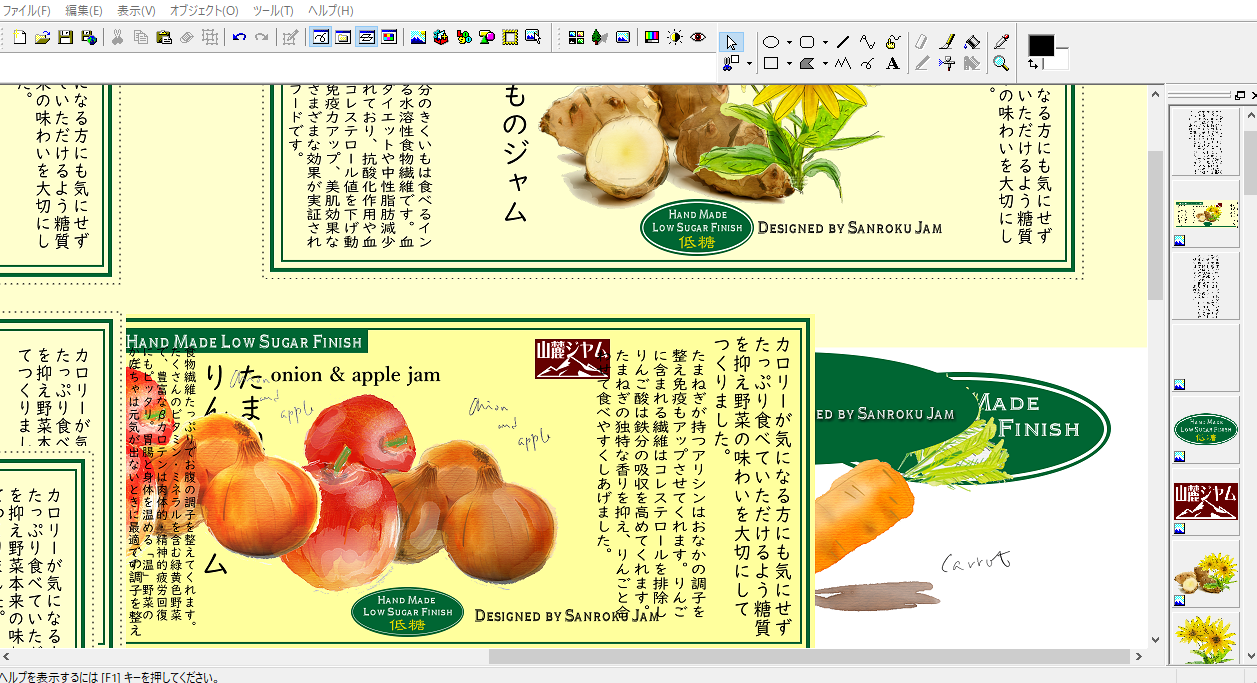
Task: Click the Red-eye correction eye icon
Action: pyautogui.click(x=698, y=38)
